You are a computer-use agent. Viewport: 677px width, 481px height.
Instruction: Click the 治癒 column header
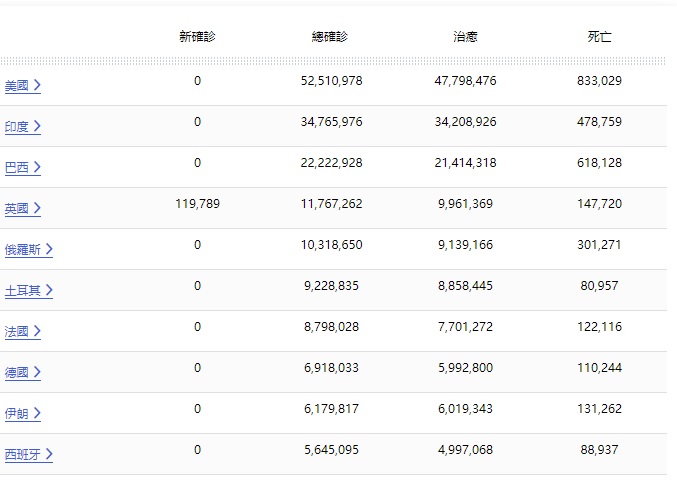465,37
